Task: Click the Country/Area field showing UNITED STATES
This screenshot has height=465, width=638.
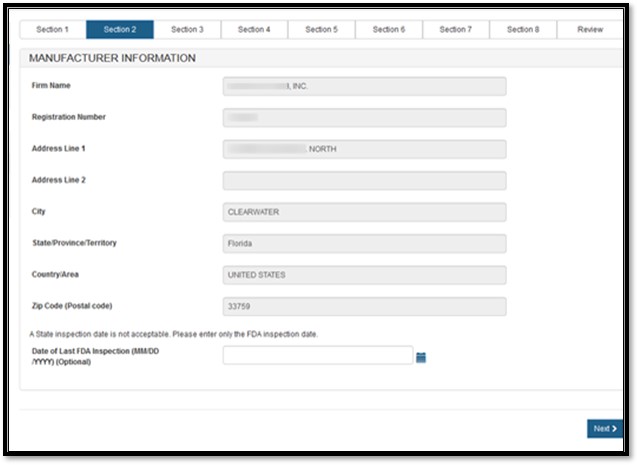Action: [x=364, y=275]
